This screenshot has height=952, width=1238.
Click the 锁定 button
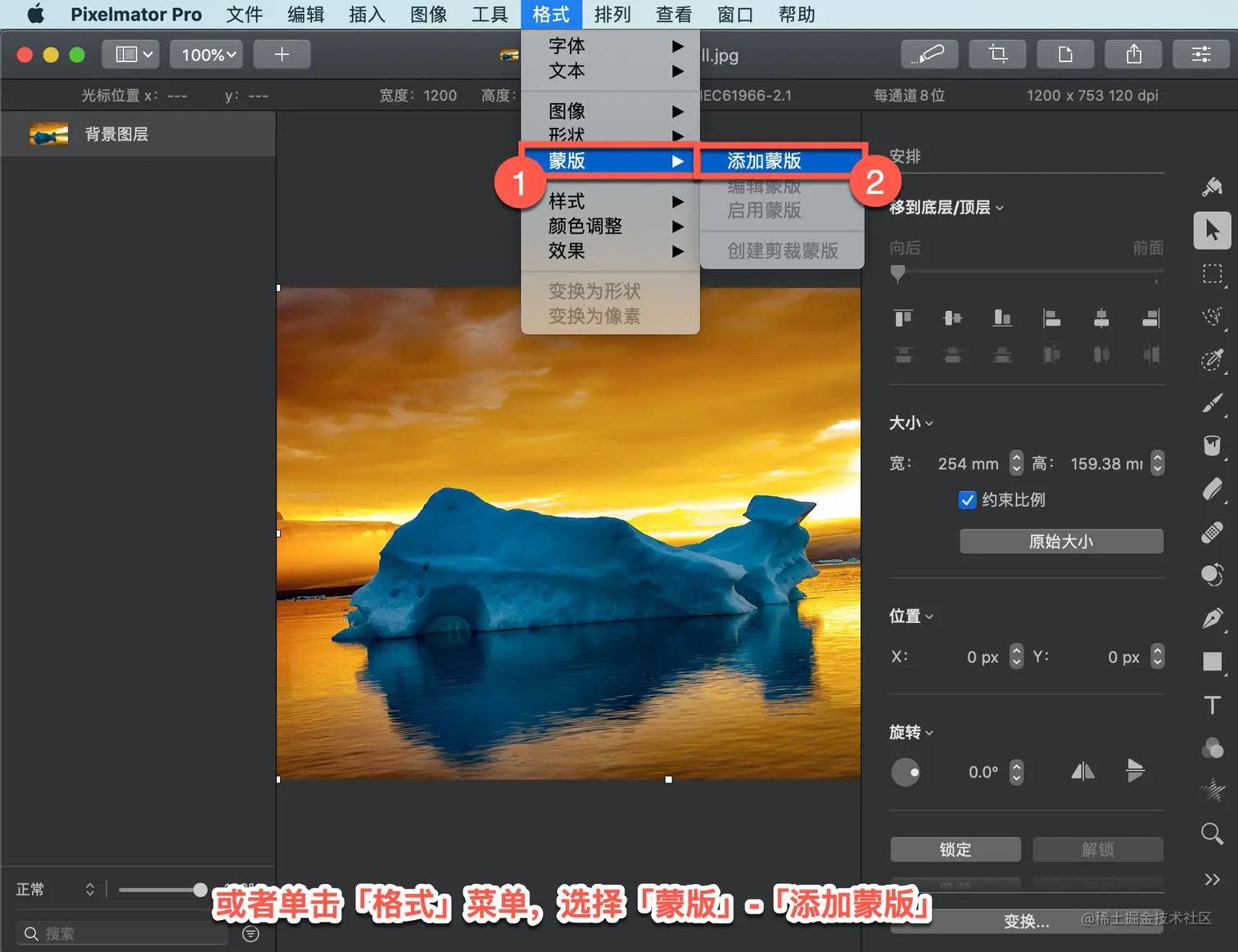956,850
